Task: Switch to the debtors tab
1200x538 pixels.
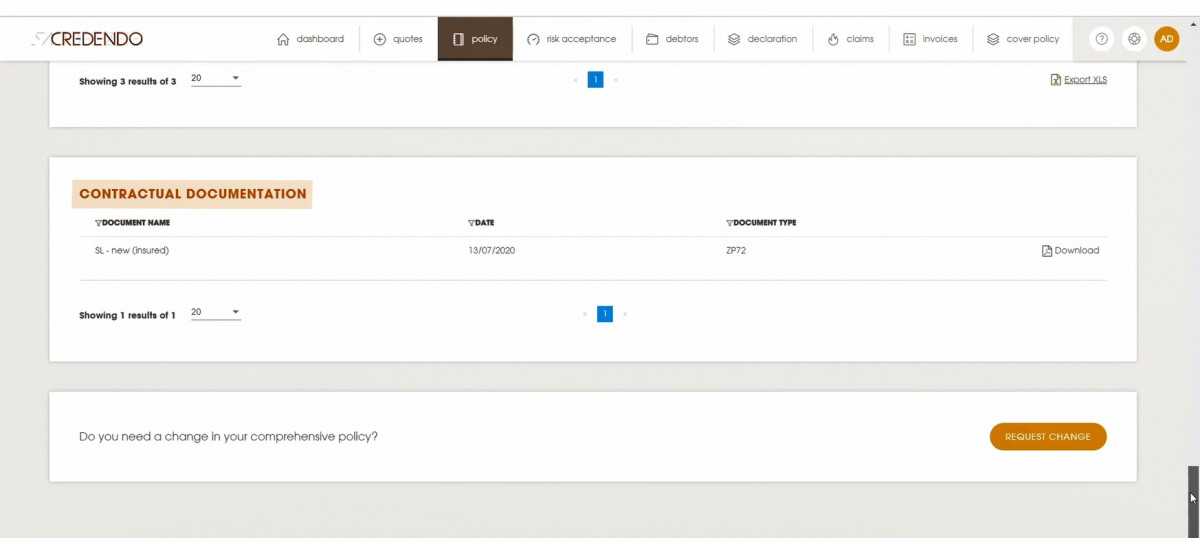Action: tap(672, 39)
